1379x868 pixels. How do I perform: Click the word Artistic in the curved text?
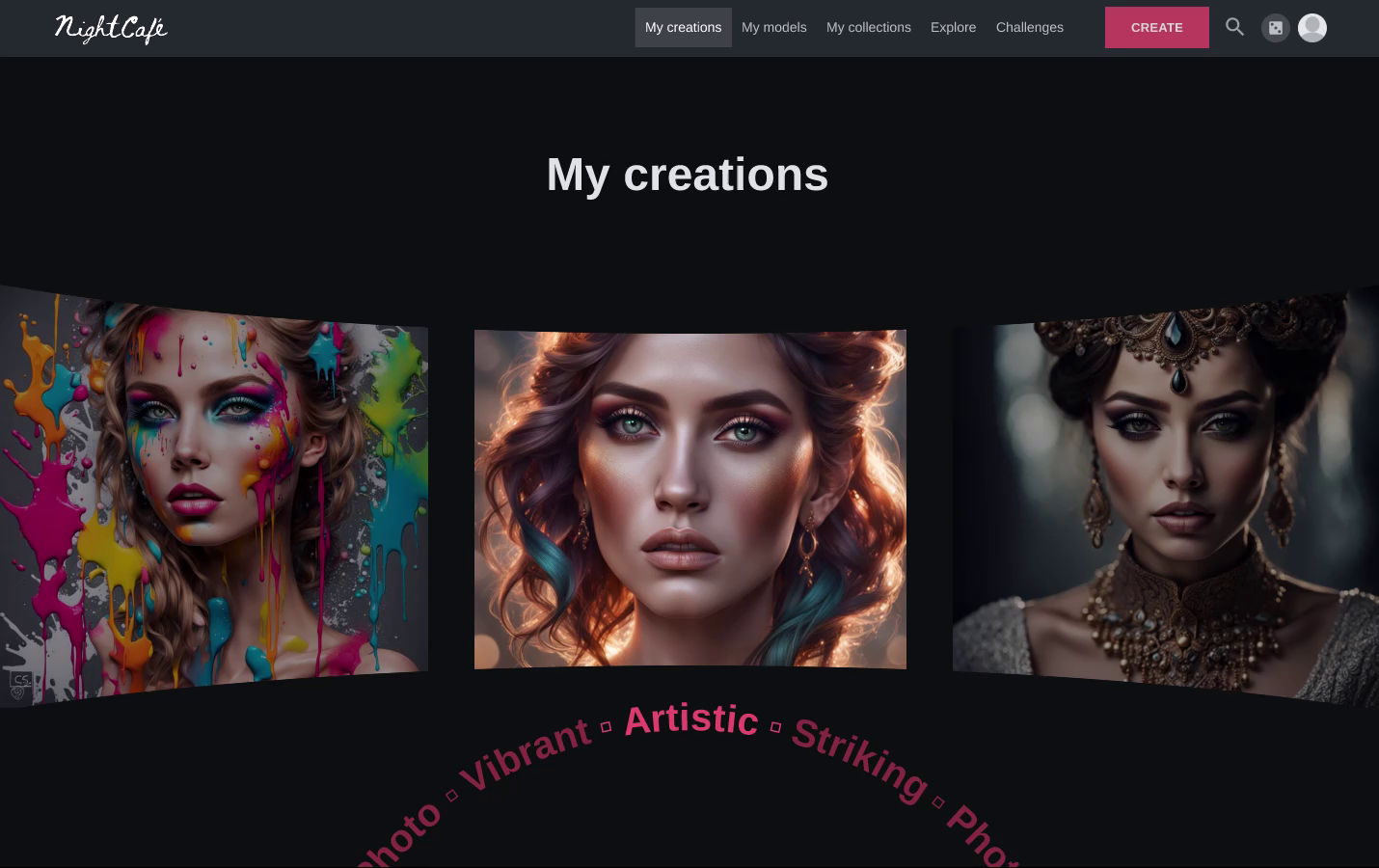[690, 719]
